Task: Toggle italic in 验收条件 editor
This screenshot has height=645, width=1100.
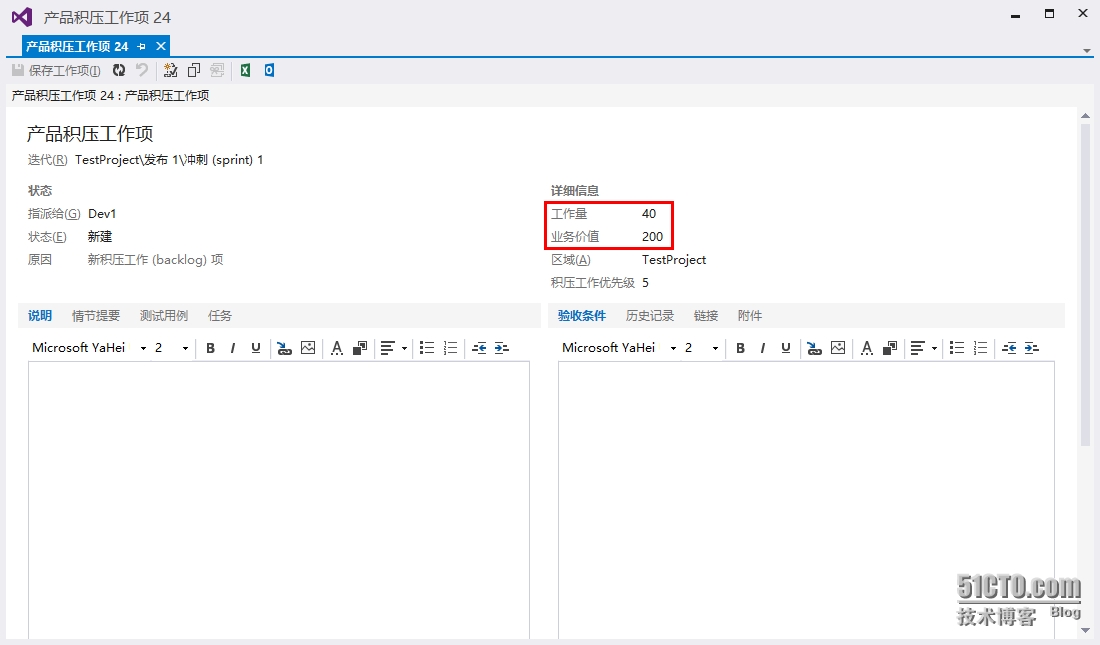Action: coord(763,348)
